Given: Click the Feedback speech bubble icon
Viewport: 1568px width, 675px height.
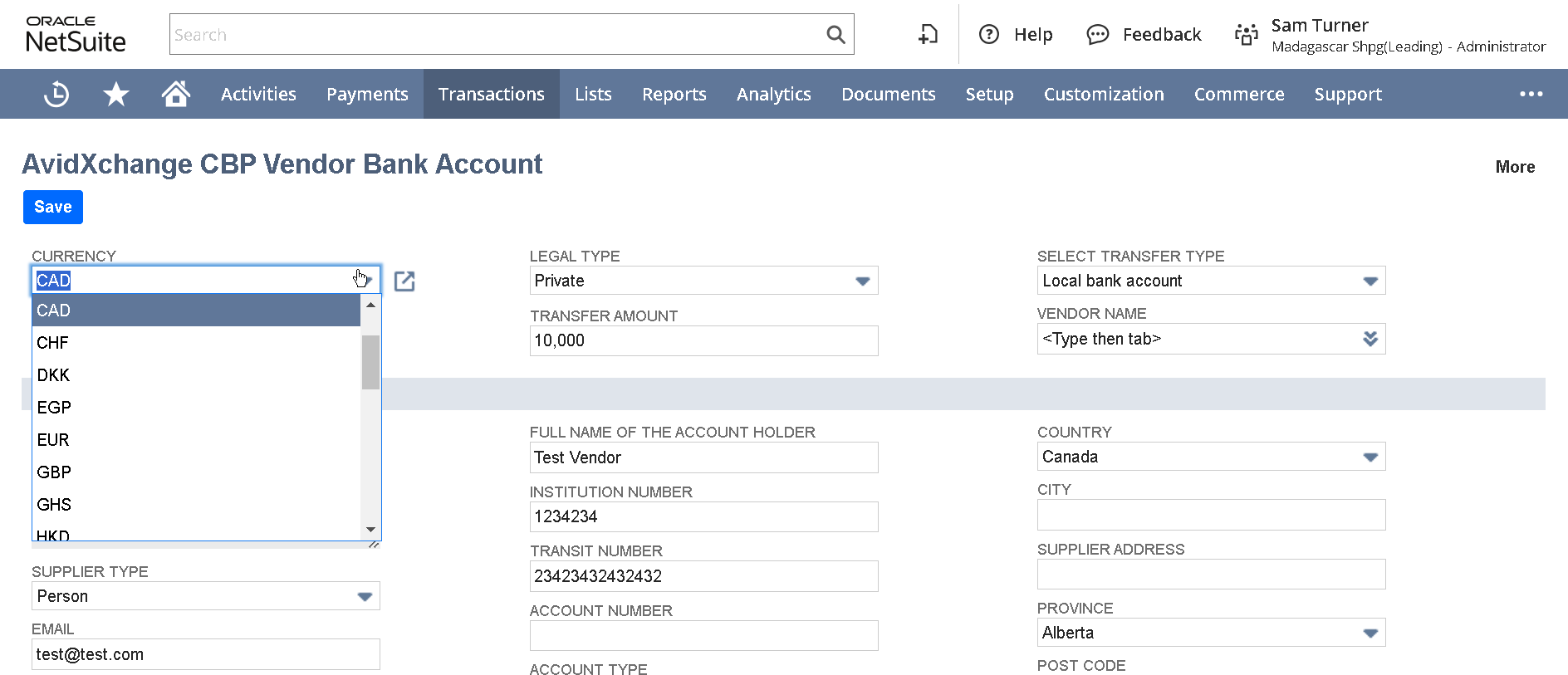Looking at the screenshot, I should tap(1097, 35).
